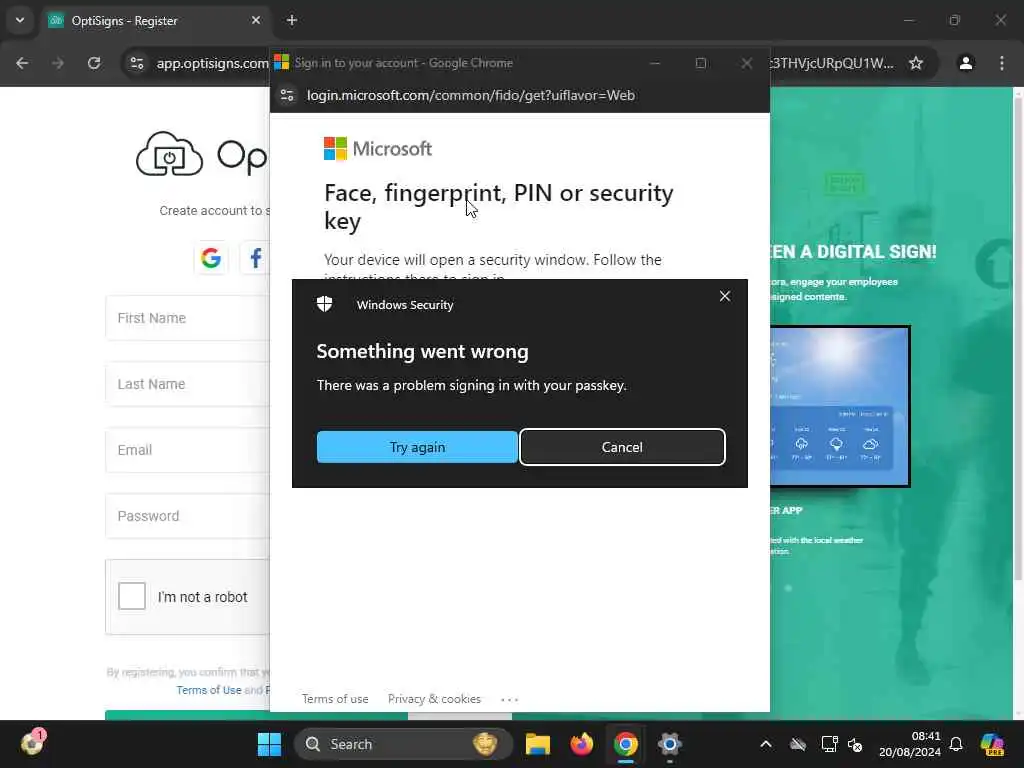This screenshot has width=1024, height=768.
Task: Click the First Name field
Action: pos(187,318)
